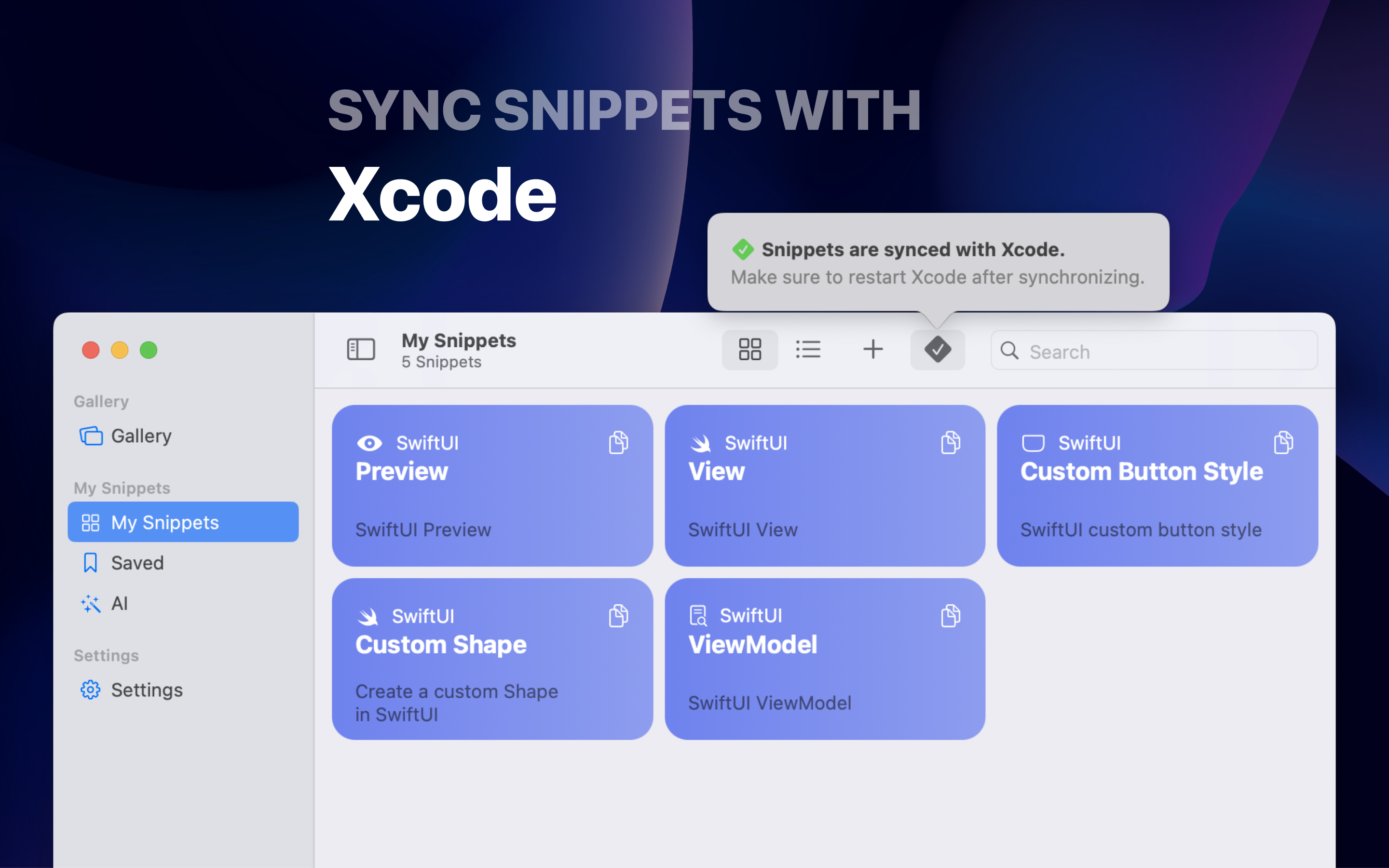This screenshot has width=1389, height=868.
Task: Copy the Custom Shape snippet
Action: pyautogui.click(x=618, y=615)
